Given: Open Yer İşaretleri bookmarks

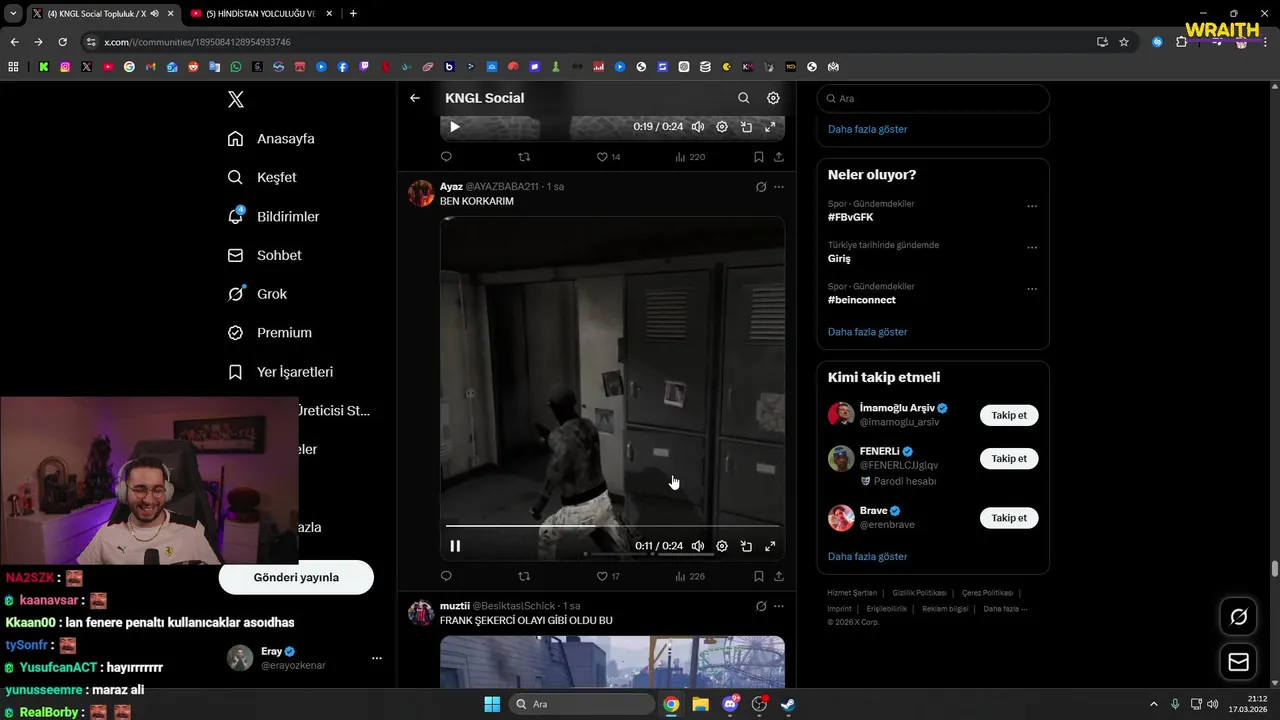Looking at the screenshot, I should tap(280, 372).
